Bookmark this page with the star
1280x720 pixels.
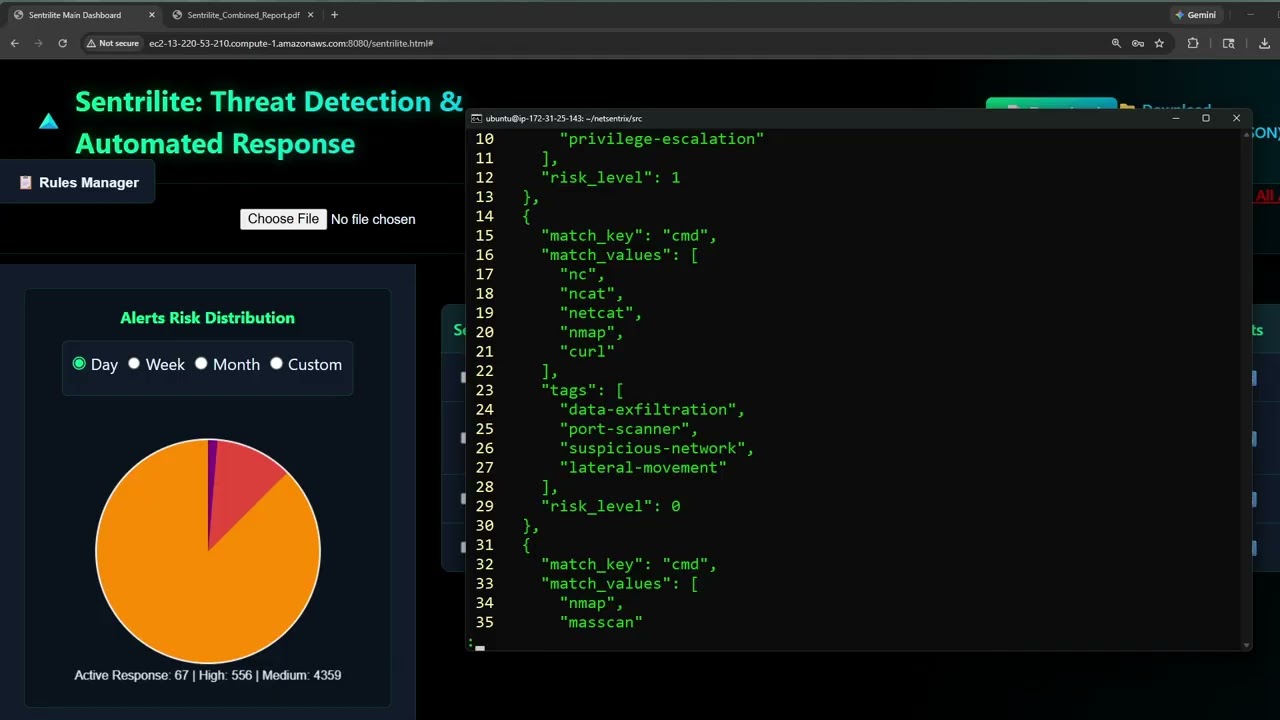(x=1159, y=43)
